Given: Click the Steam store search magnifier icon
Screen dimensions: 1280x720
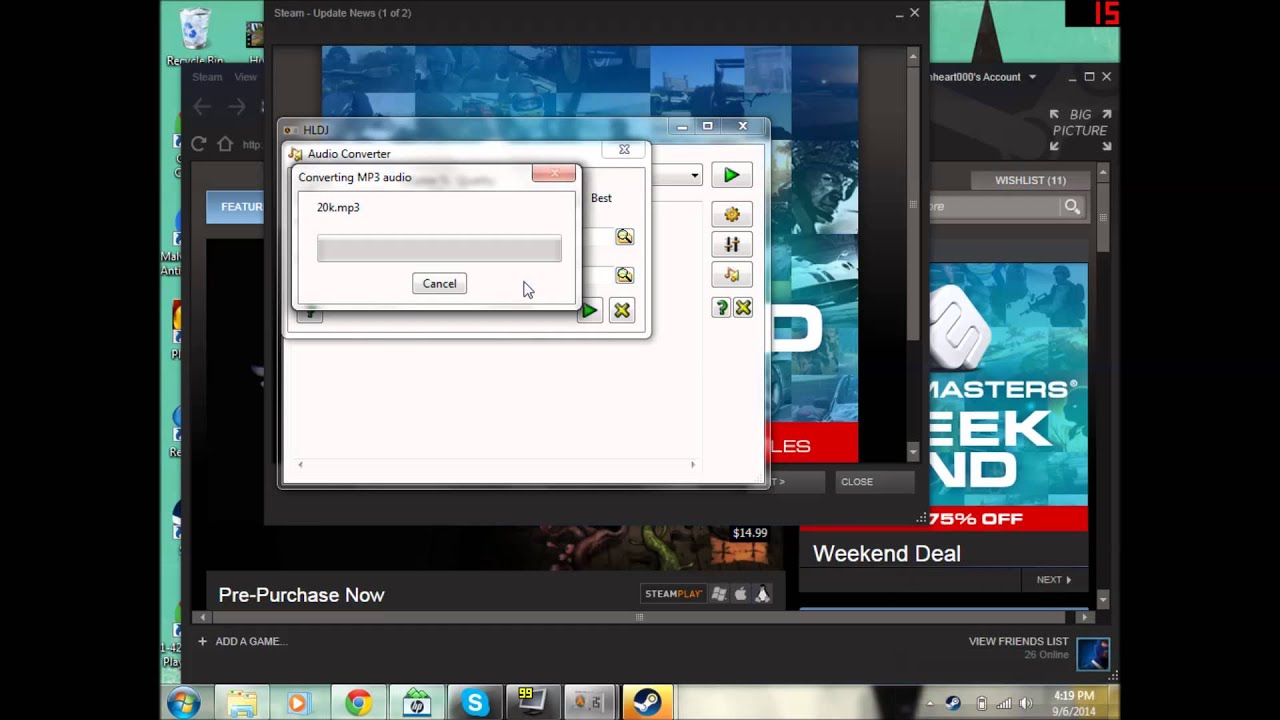Looking at the screenshot, I should [x=1072, y=206].
